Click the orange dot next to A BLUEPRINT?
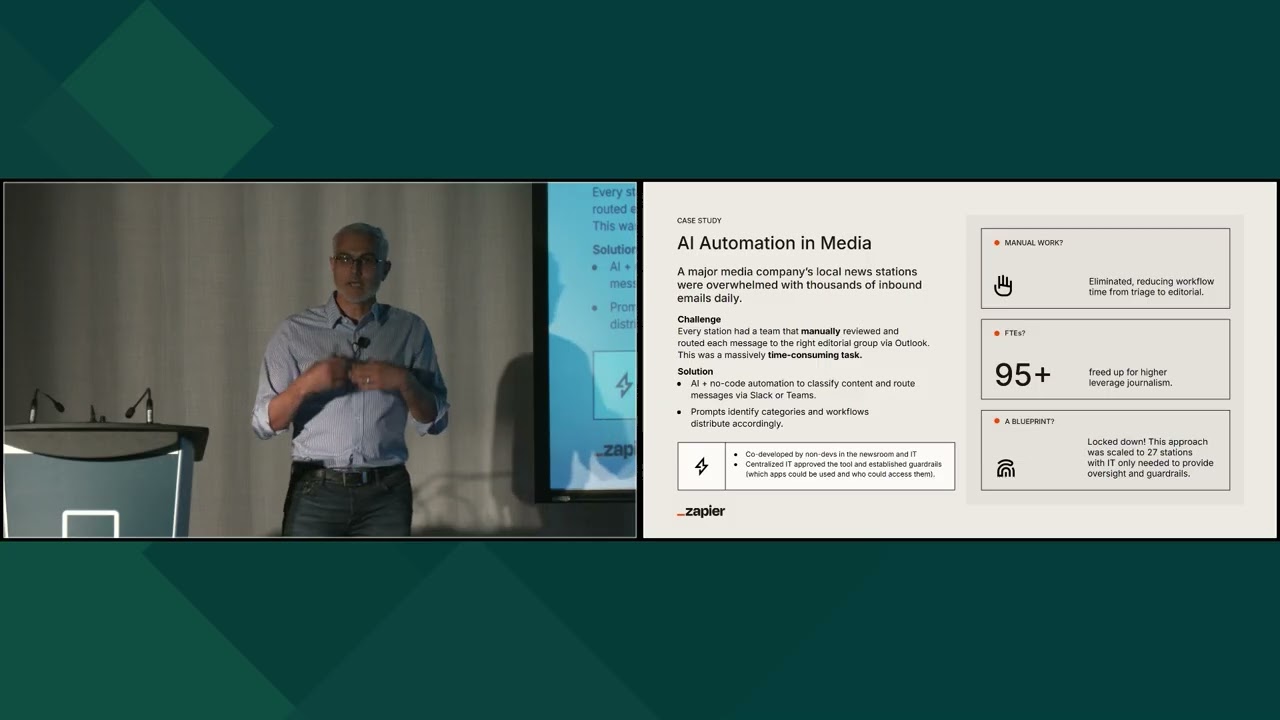Image resolution: width=1280 pixels, height=720 pixels. (x=997, y=422)
